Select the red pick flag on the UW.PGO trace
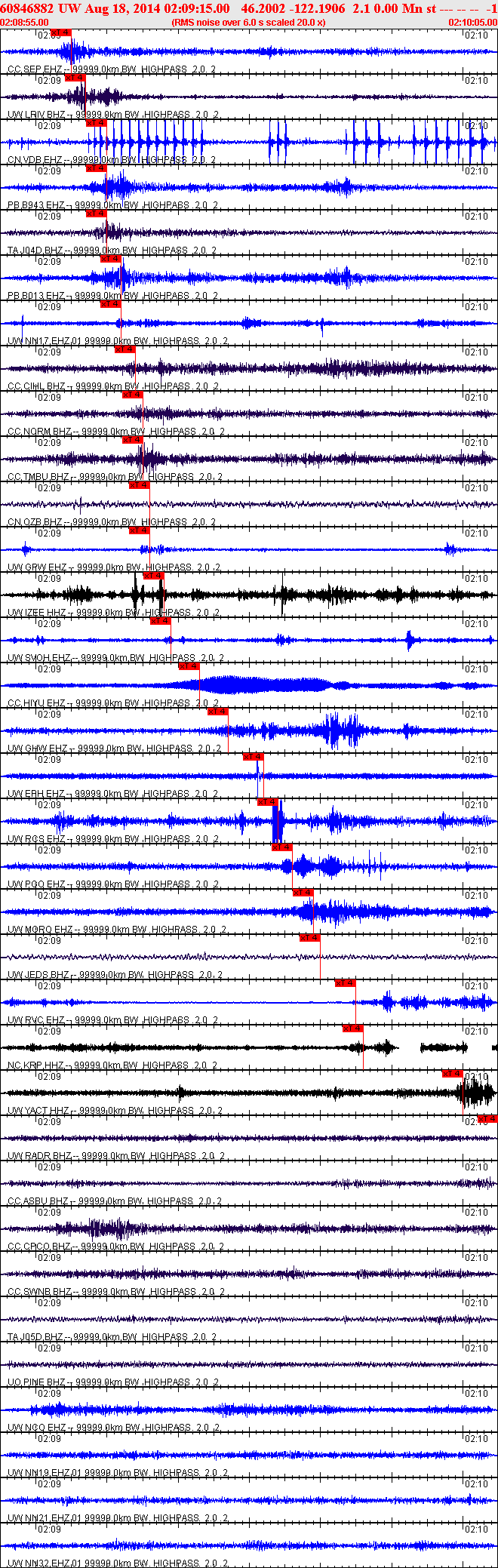This screenshot has width=498, height=1568. pyautogui.click(x=281, y=847)
